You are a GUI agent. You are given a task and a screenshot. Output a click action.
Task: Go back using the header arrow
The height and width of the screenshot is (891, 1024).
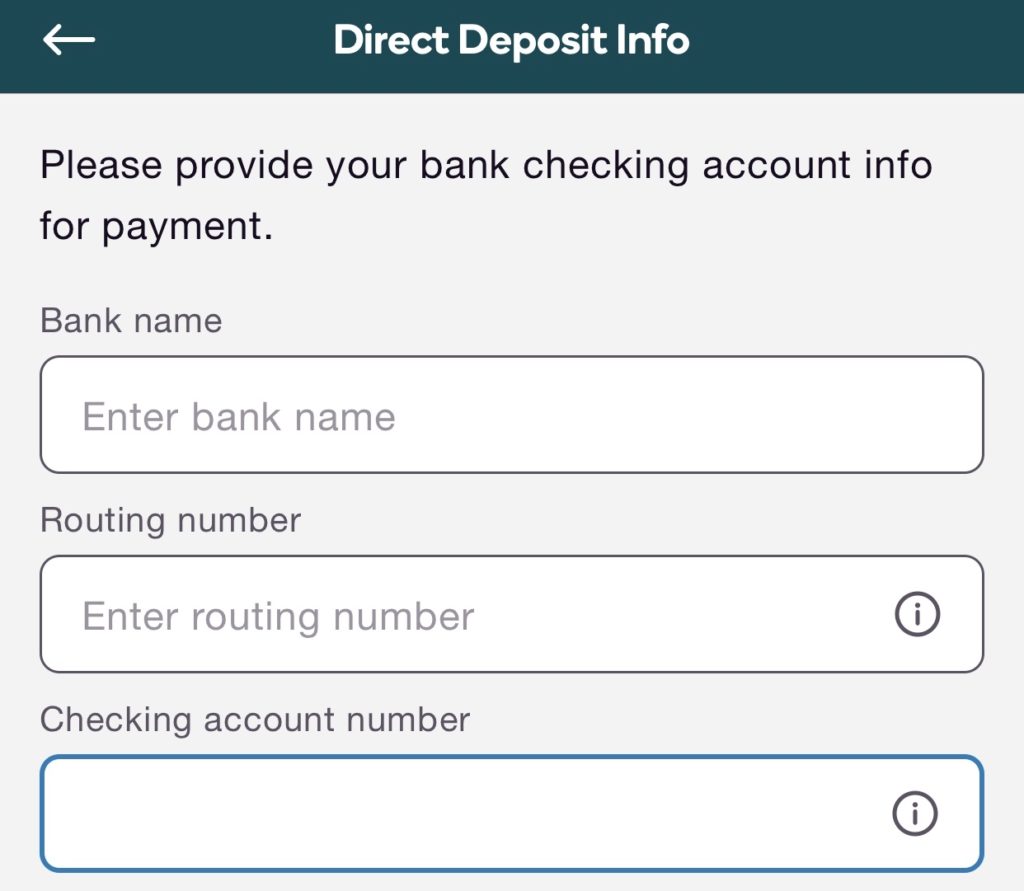[69, 39]
